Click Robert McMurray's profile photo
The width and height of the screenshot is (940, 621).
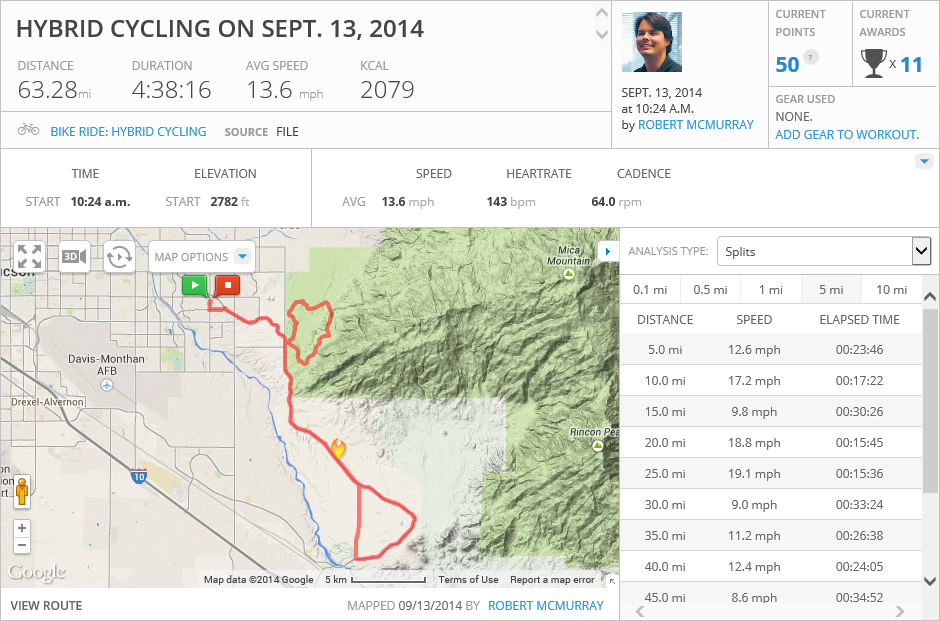pos(651,42)
